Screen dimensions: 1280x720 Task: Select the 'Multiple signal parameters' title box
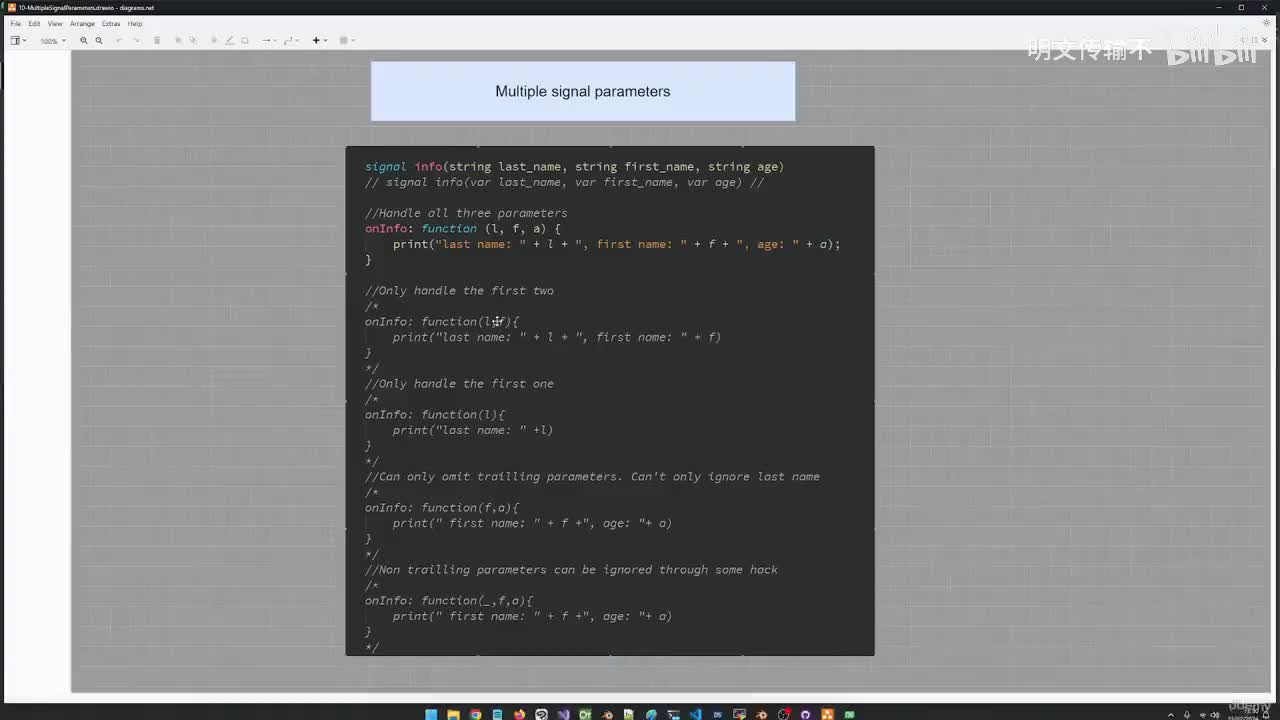click(x=583, y=91)
